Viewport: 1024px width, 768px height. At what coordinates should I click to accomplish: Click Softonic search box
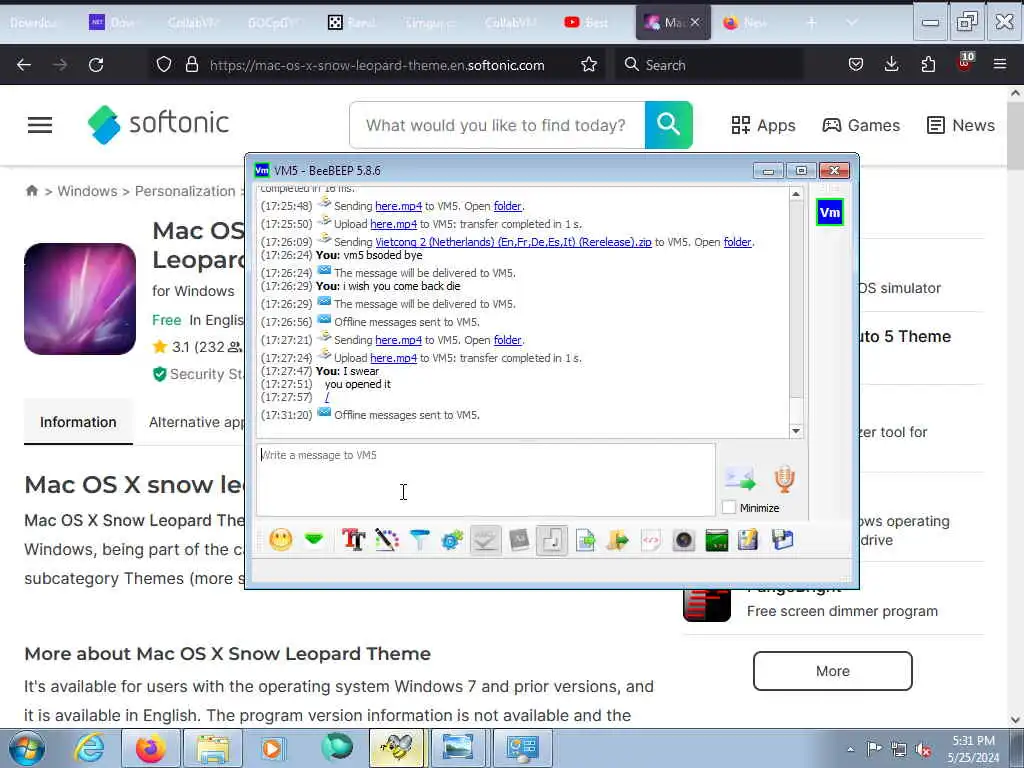(497, 125)
